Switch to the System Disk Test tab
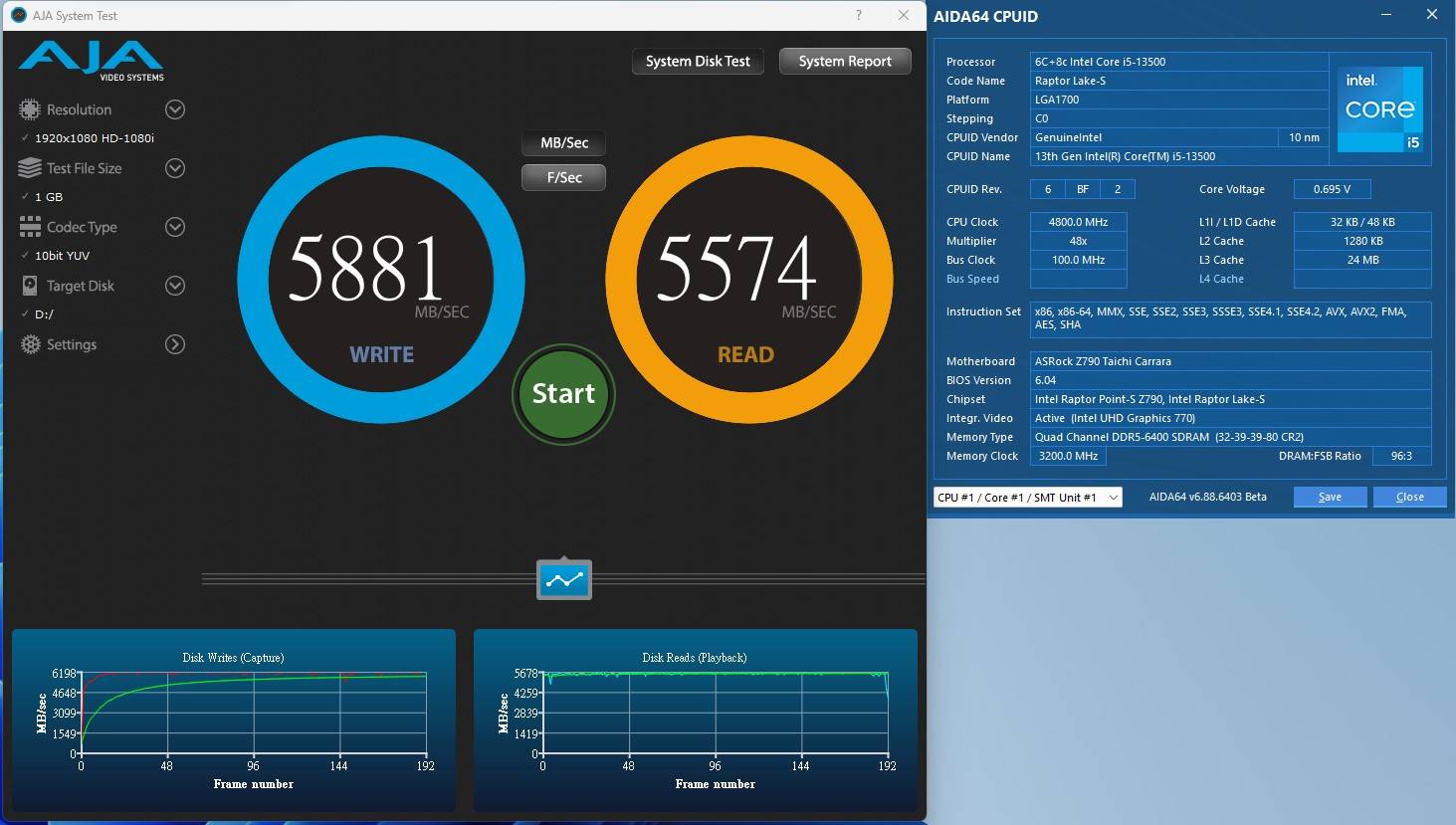1456x825 pixels. coord(698,62)
